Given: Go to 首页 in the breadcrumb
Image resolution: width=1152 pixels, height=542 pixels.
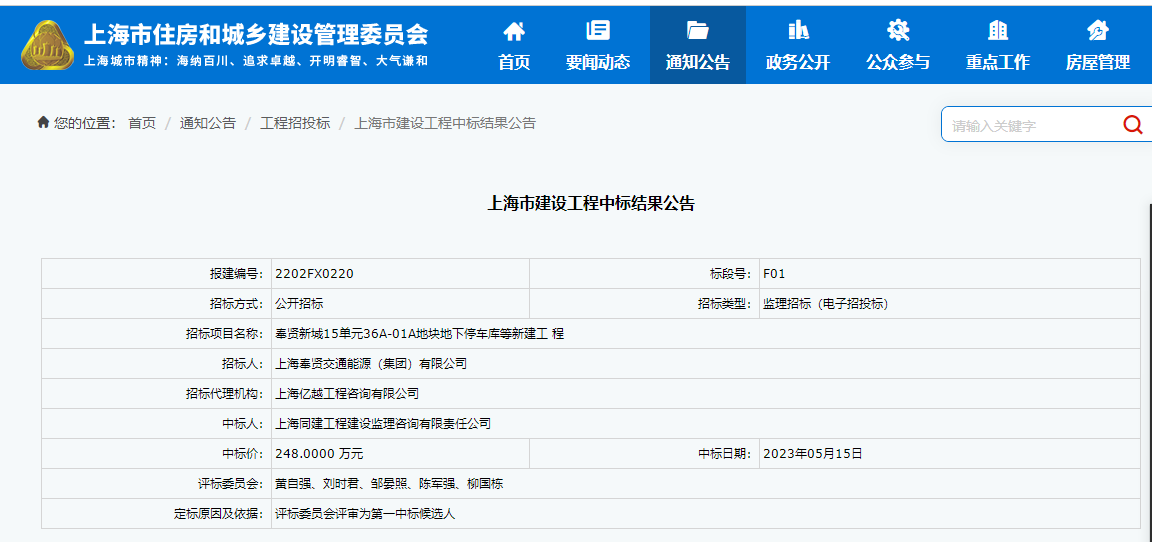Looking at the screenshot, I should (x=142, y=123).
